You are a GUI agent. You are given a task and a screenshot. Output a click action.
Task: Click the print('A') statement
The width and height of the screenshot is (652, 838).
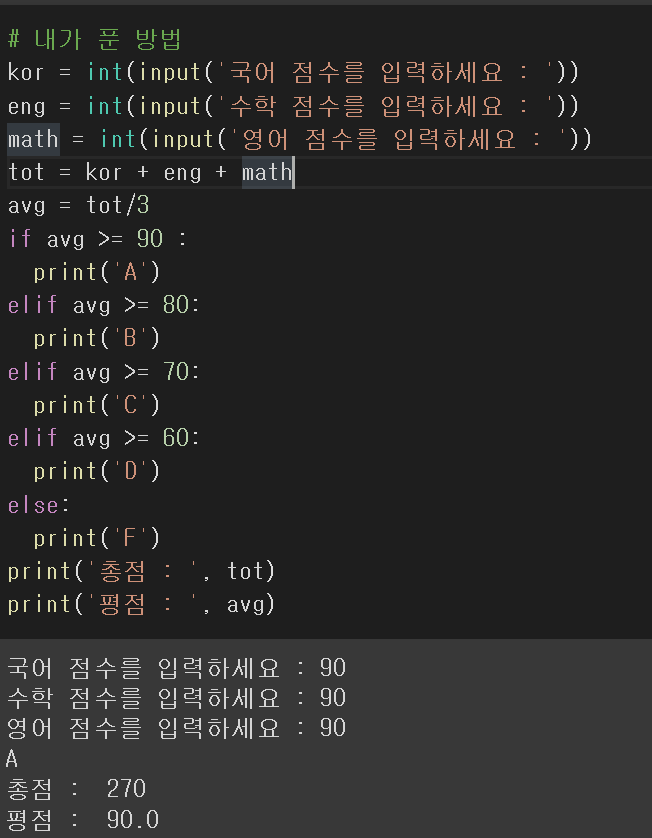pyautogui.click(x=97, y=273)
